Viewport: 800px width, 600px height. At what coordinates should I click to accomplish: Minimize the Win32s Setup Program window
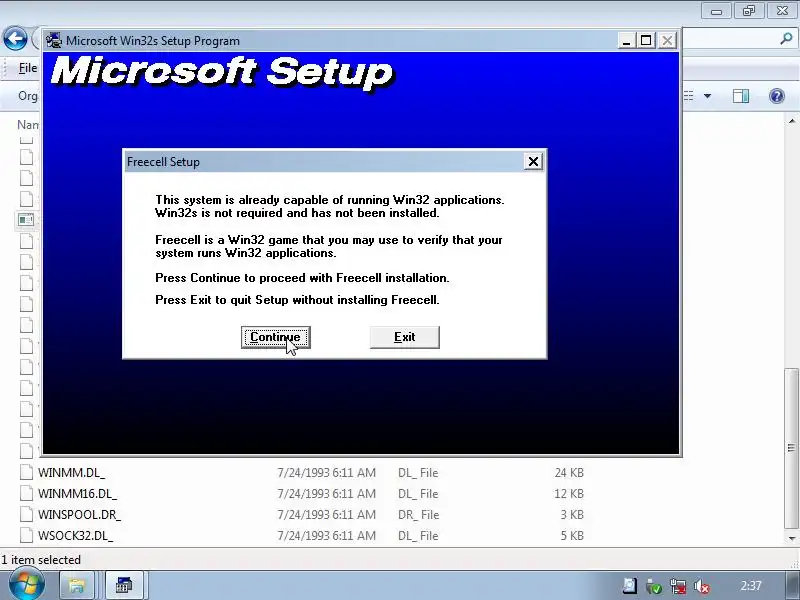(x=627, y=40)
